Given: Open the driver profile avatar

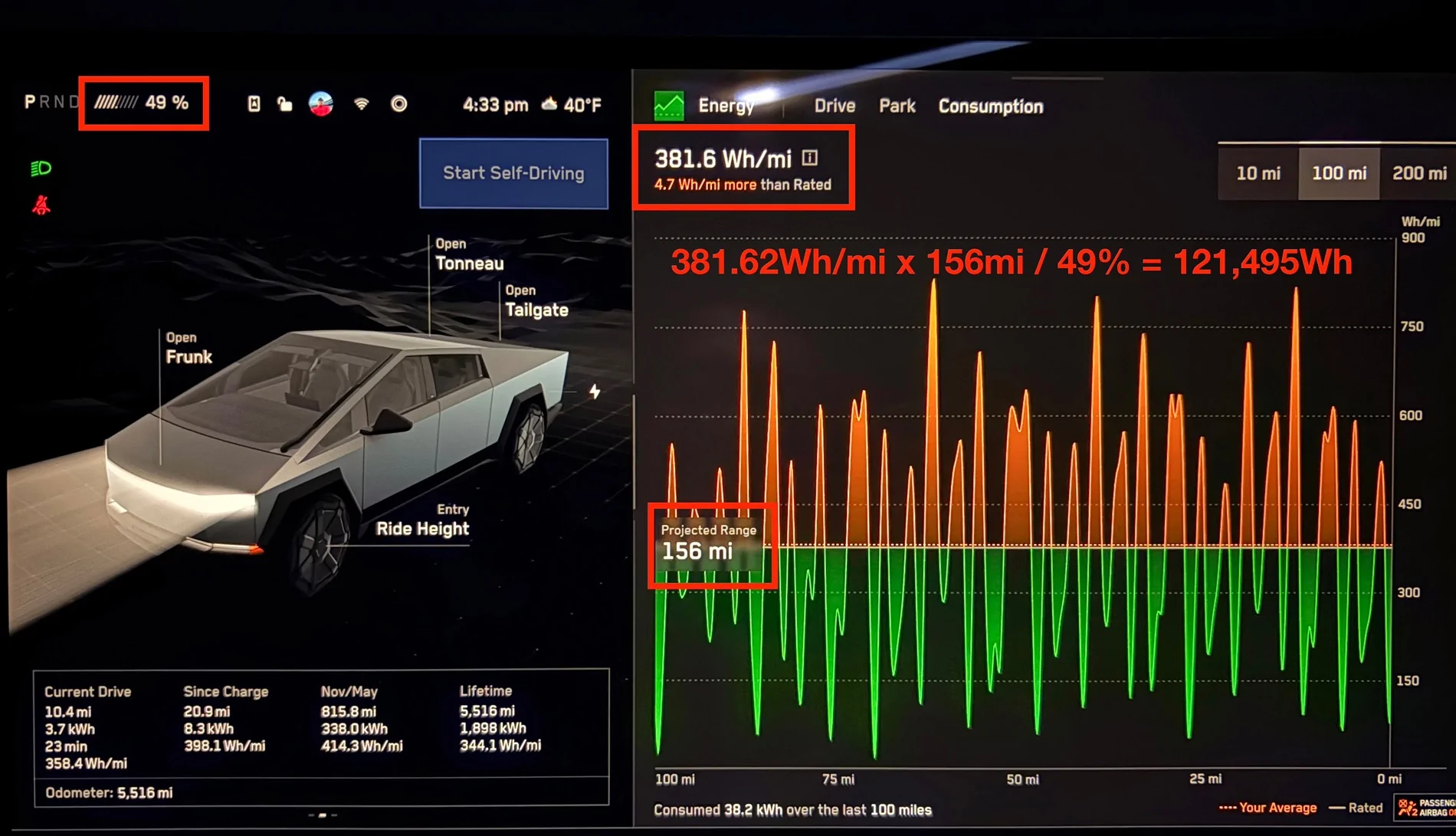Looking at the screenshot, I should 321,103.
